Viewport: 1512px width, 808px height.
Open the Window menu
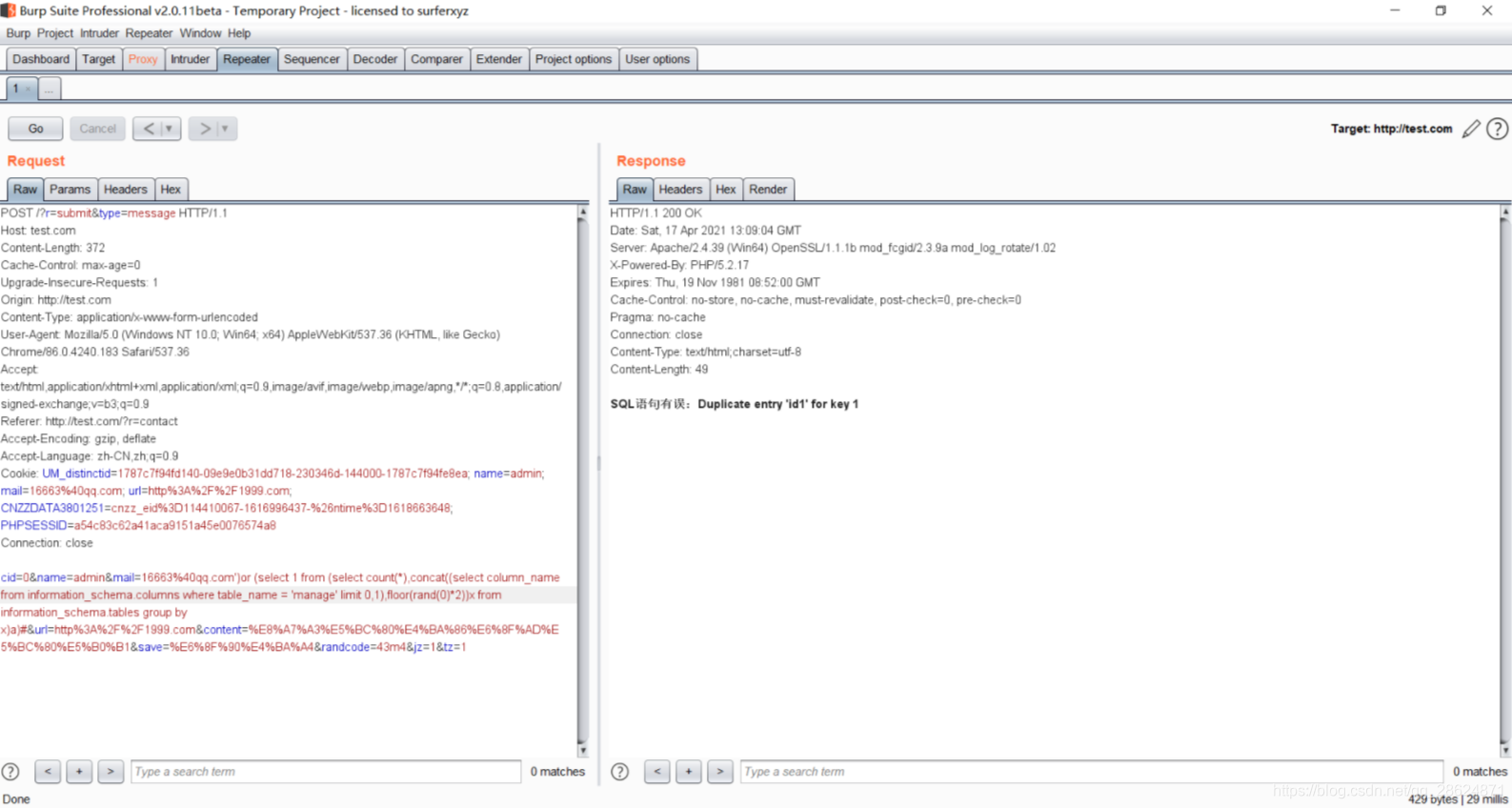click(x=200, y=33)
